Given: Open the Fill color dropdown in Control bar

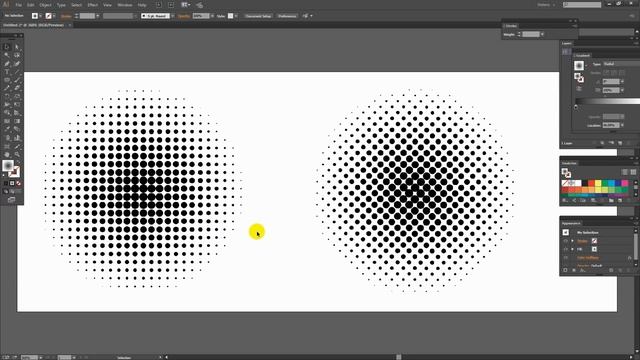Looking at the screenshot, I should 40,16.
